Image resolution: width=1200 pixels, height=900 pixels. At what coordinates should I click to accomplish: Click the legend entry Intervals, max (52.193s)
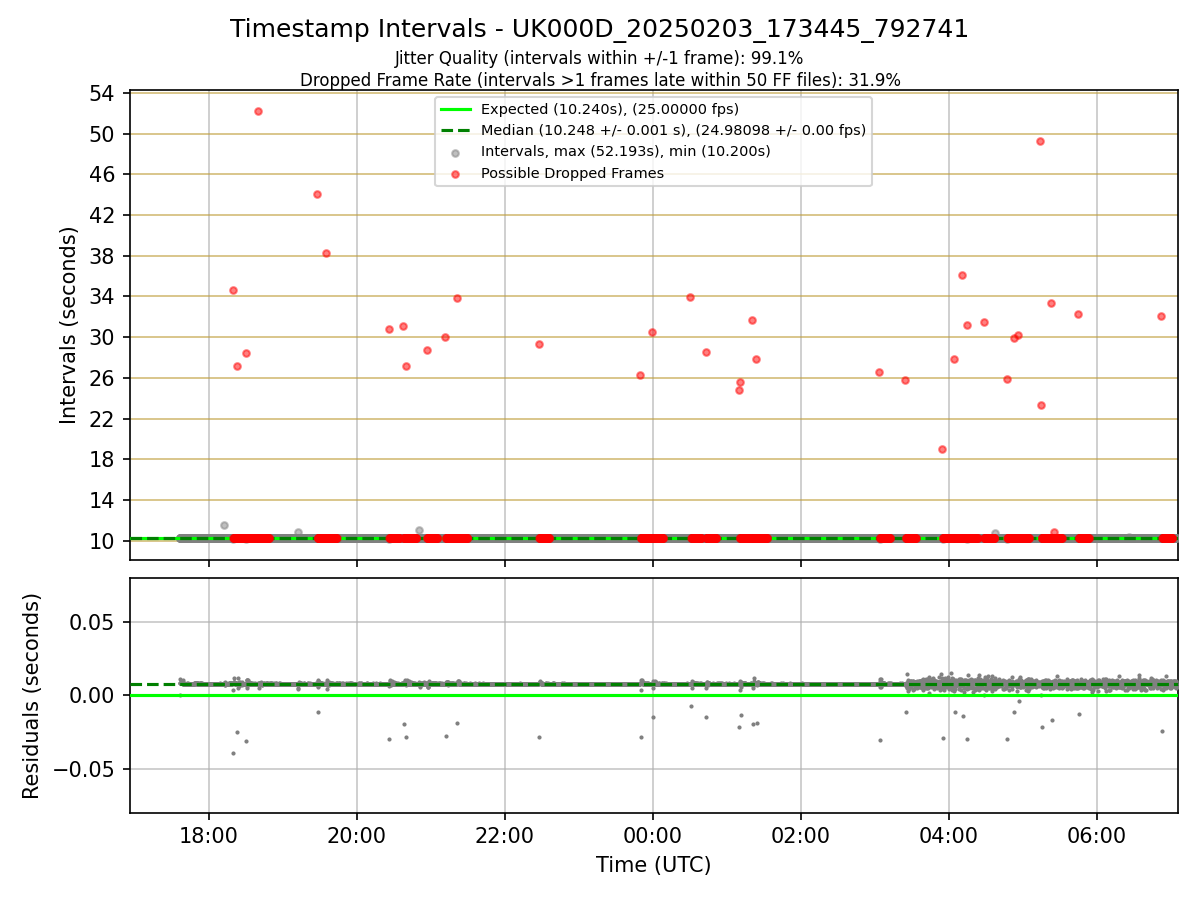626,151
